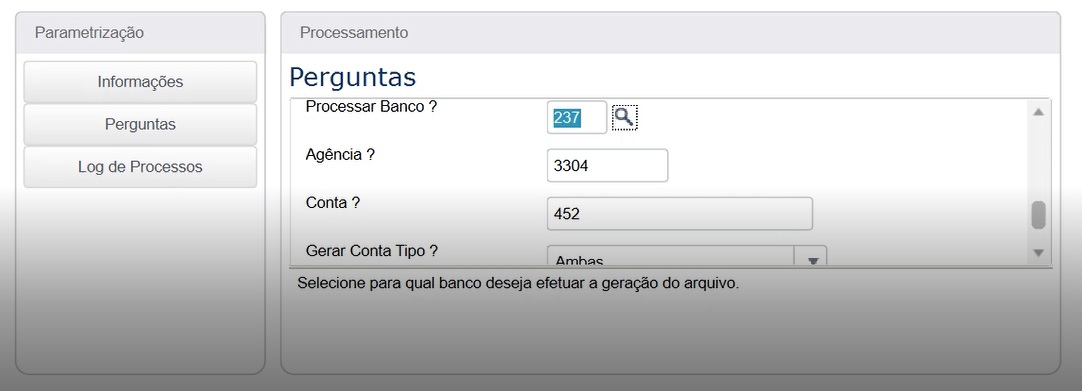Open the Perguntas section
The height and width of the screenshot is (391, 1082).
pyautogui.click(x=140, y=125)
